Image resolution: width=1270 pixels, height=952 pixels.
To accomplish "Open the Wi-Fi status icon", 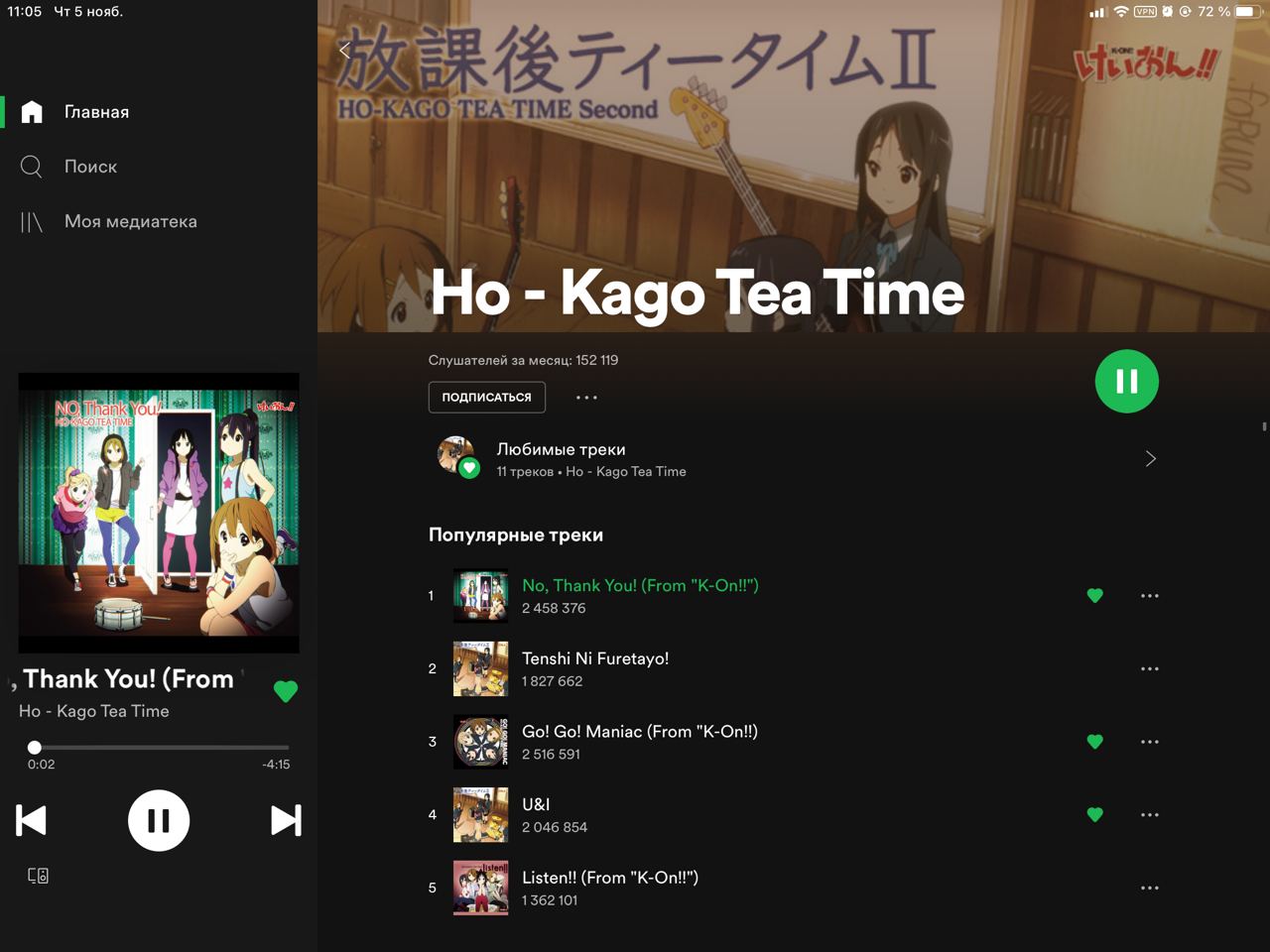I will 1121,12.
